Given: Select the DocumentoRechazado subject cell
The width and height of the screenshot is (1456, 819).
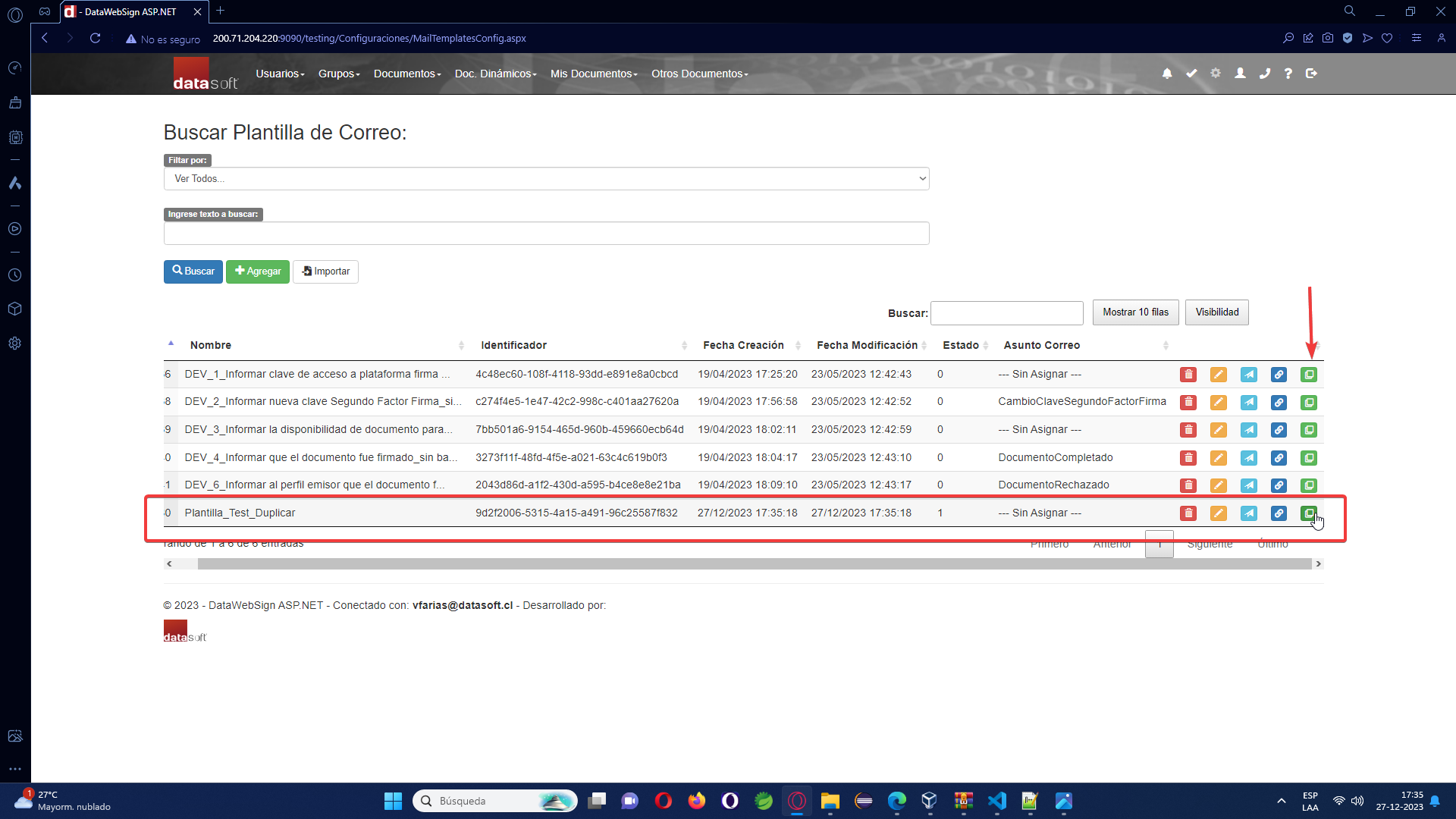Looking at the screenshot, I should [1053, 485].
